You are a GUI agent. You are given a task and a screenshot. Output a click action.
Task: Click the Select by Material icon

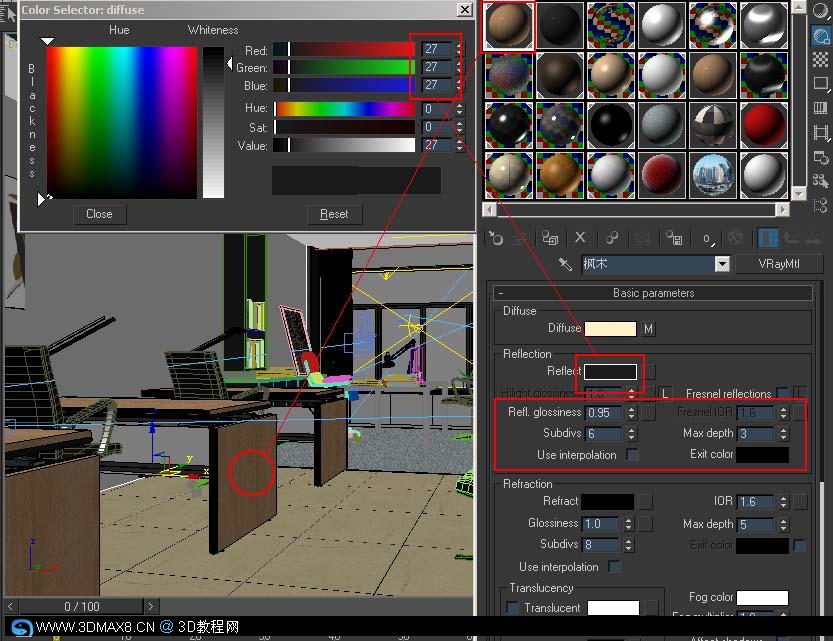(821, 181)
